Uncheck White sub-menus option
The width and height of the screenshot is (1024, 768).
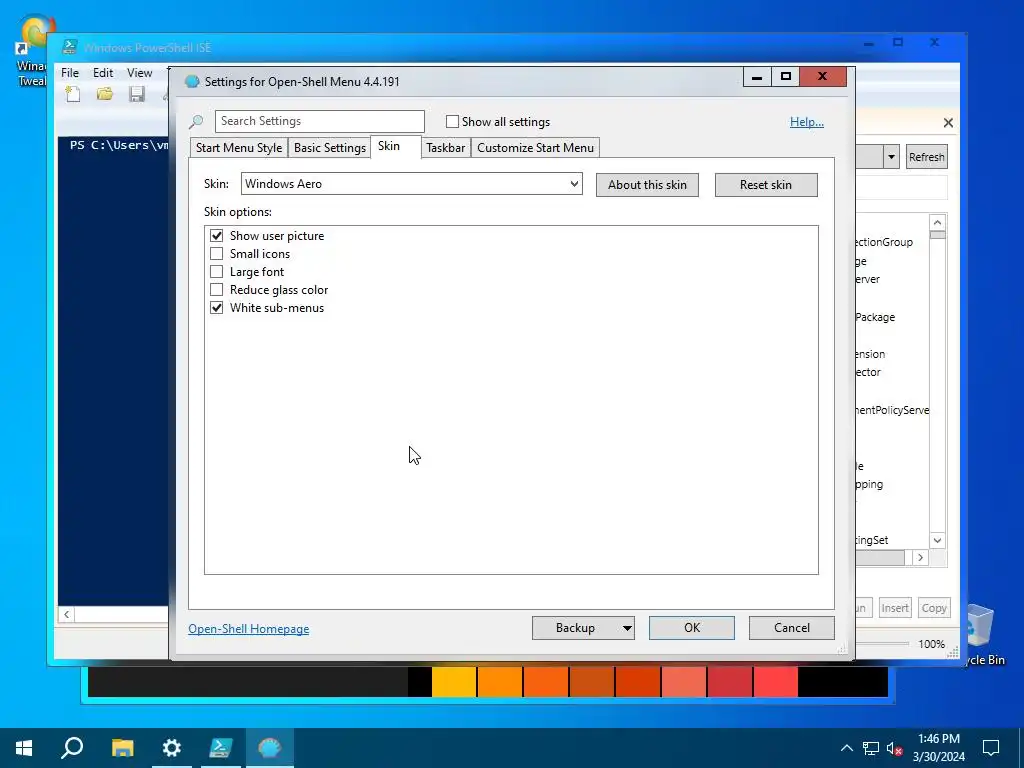pos(216,308)
